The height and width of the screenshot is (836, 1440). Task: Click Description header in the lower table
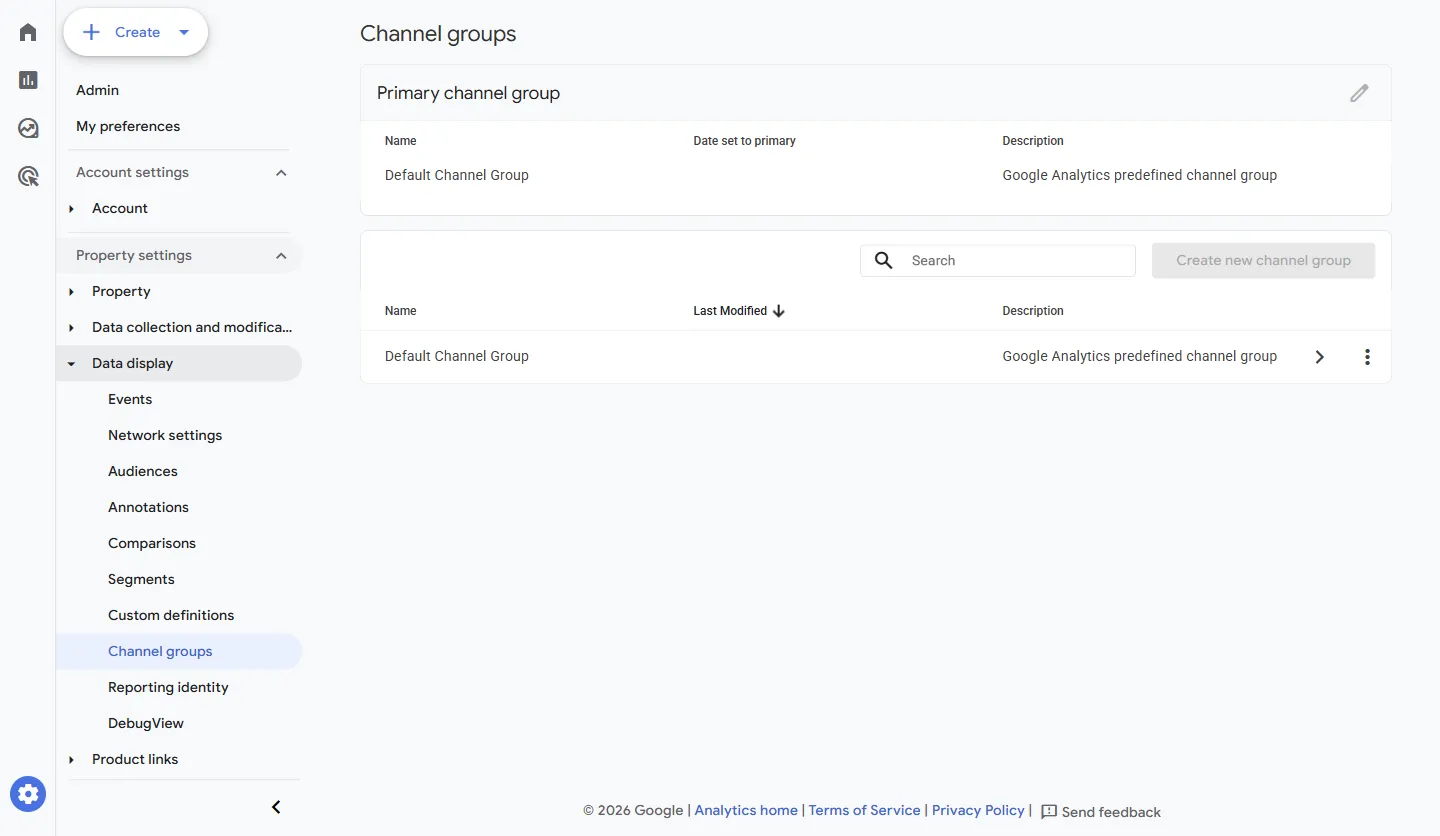1033,311
